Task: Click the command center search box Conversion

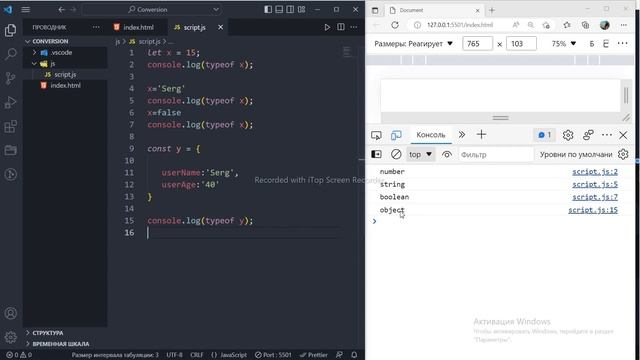Action: (152, 9)
